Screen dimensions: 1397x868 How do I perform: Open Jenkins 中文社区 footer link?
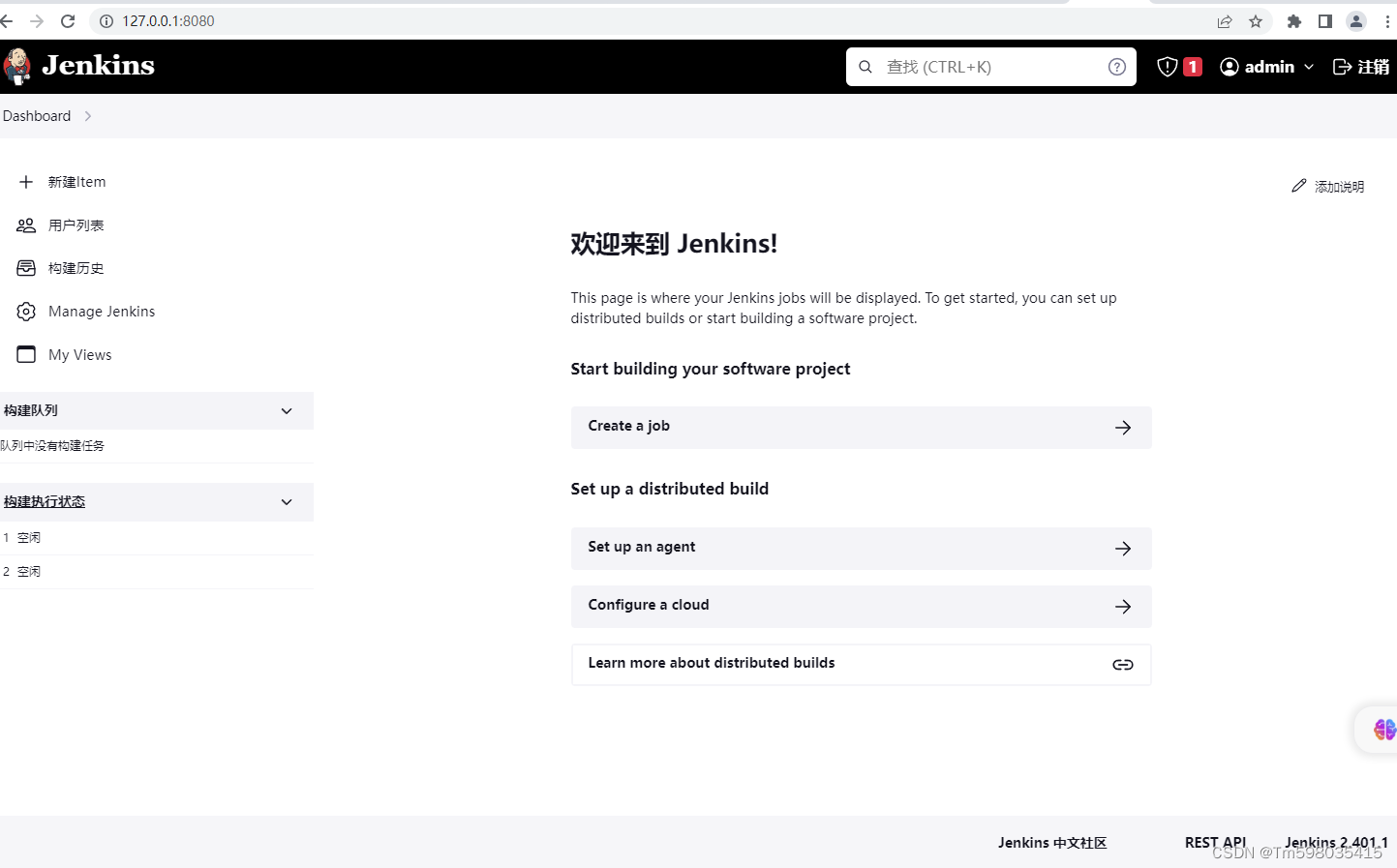pos(1052,843)
